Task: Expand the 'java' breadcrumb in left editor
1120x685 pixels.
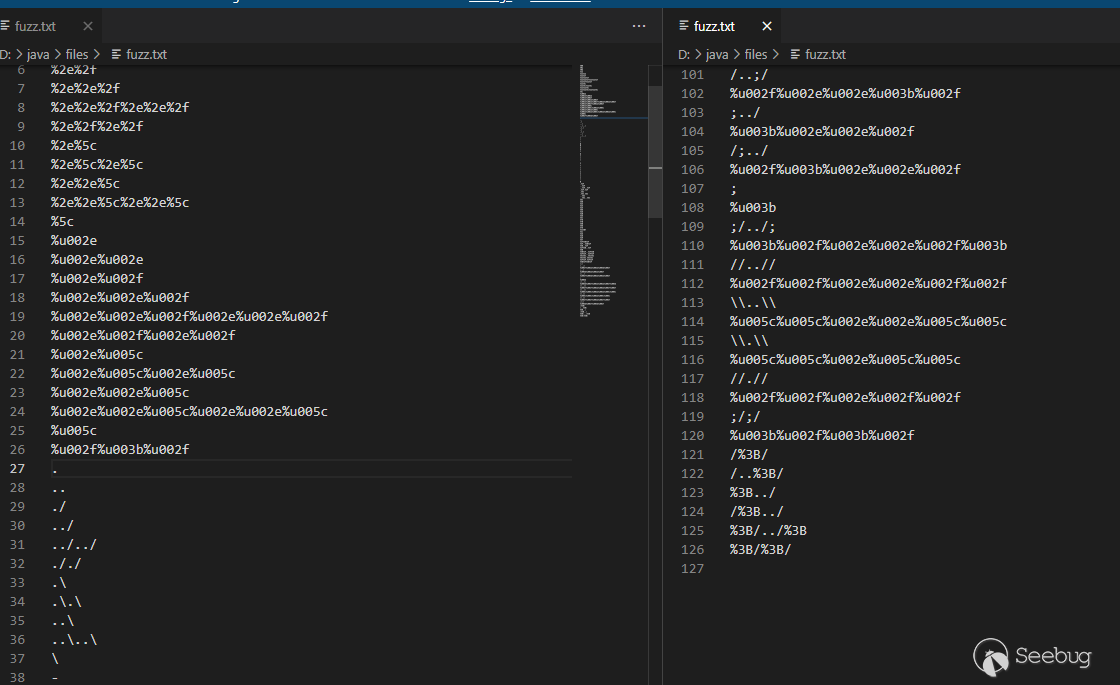Action: pyautogui.click(x=38, y=54)
